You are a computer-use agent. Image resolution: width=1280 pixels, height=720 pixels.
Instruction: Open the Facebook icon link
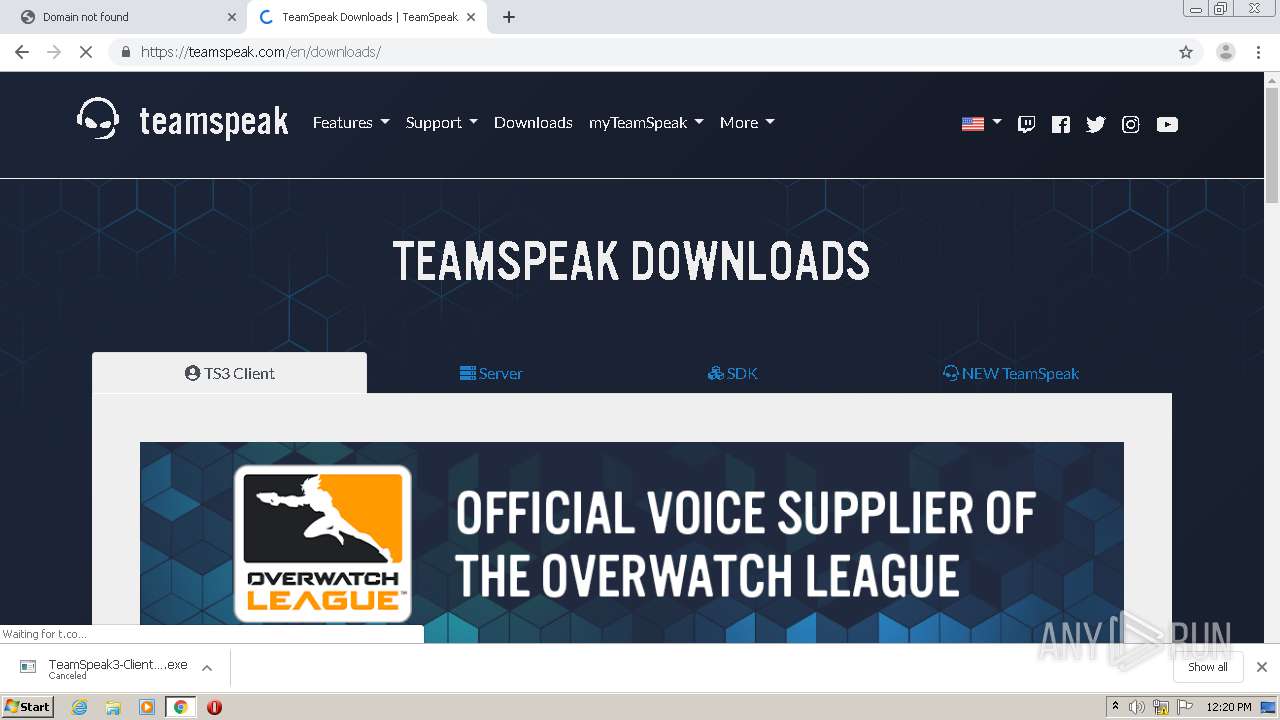coord(1061,124)
